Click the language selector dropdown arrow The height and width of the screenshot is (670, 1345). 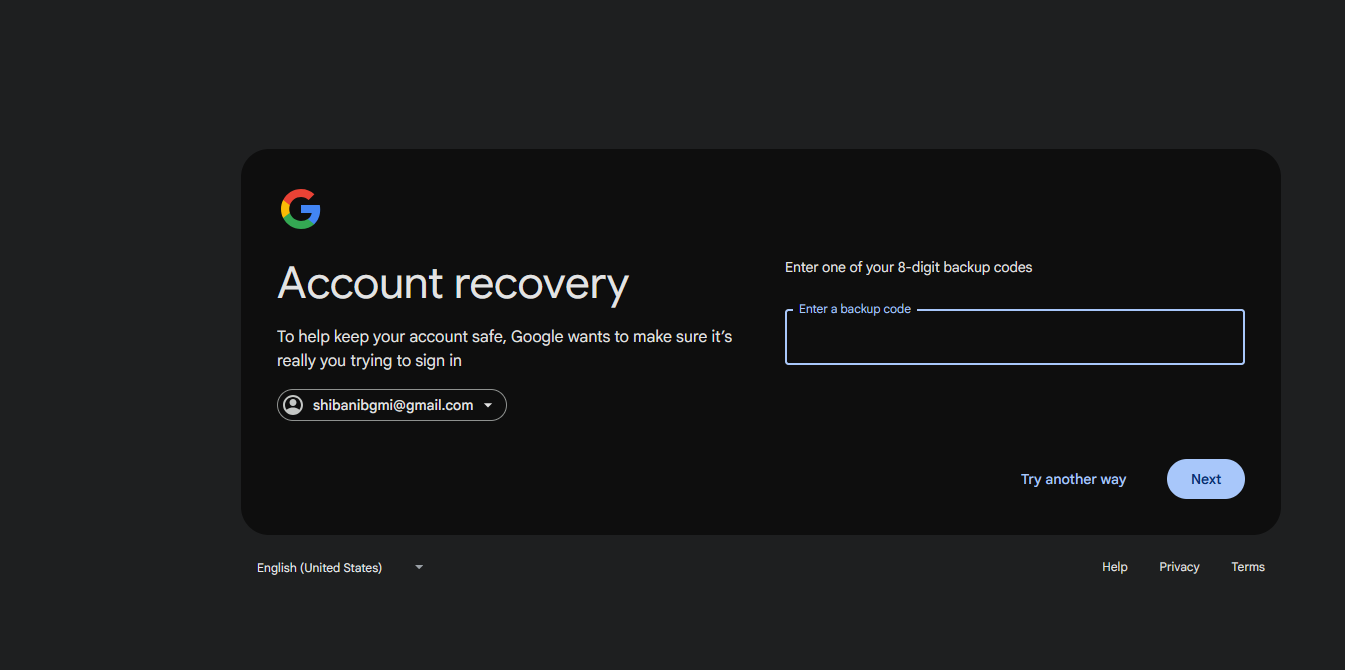[x=419, y=567]
